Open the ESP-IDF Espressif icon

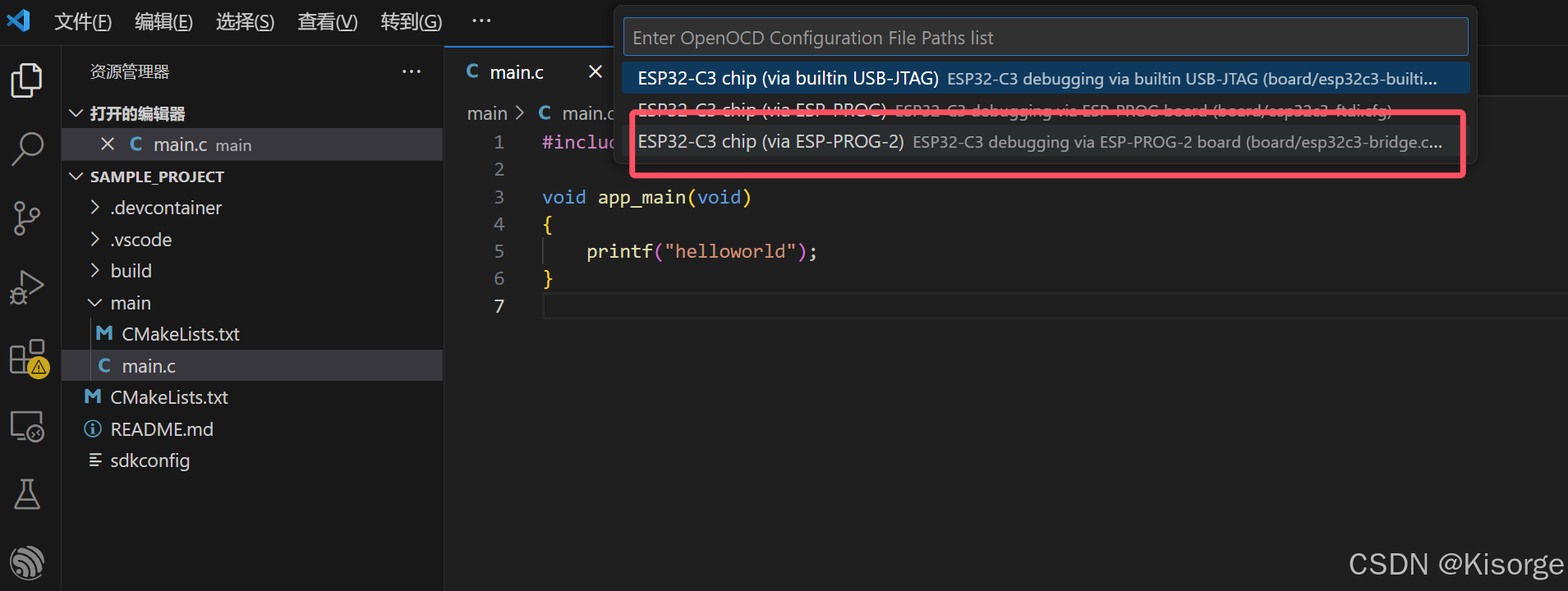click(27, 563)
